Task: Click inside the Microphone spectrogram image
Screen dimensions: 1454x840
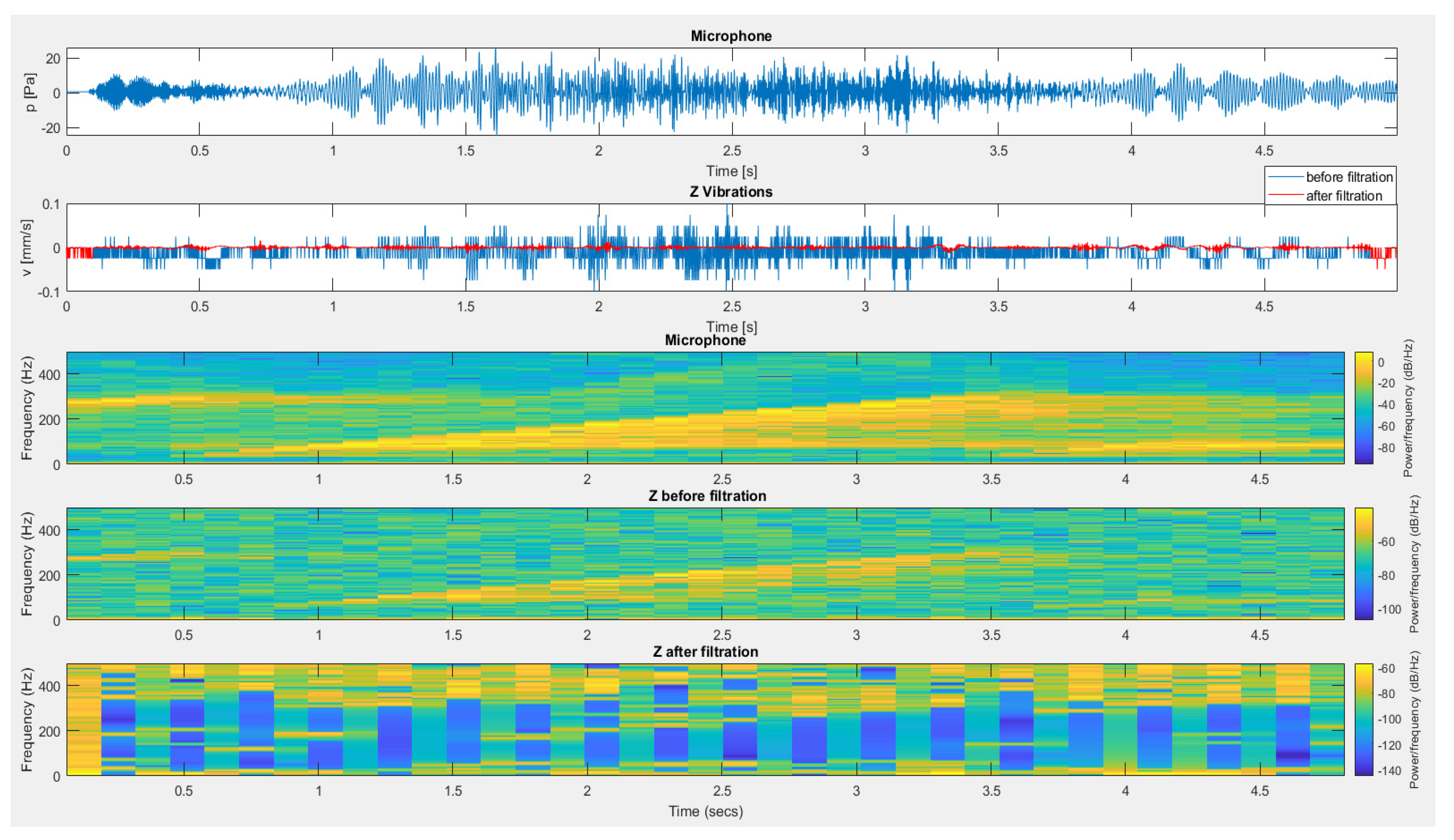Action: coord(705,408)
